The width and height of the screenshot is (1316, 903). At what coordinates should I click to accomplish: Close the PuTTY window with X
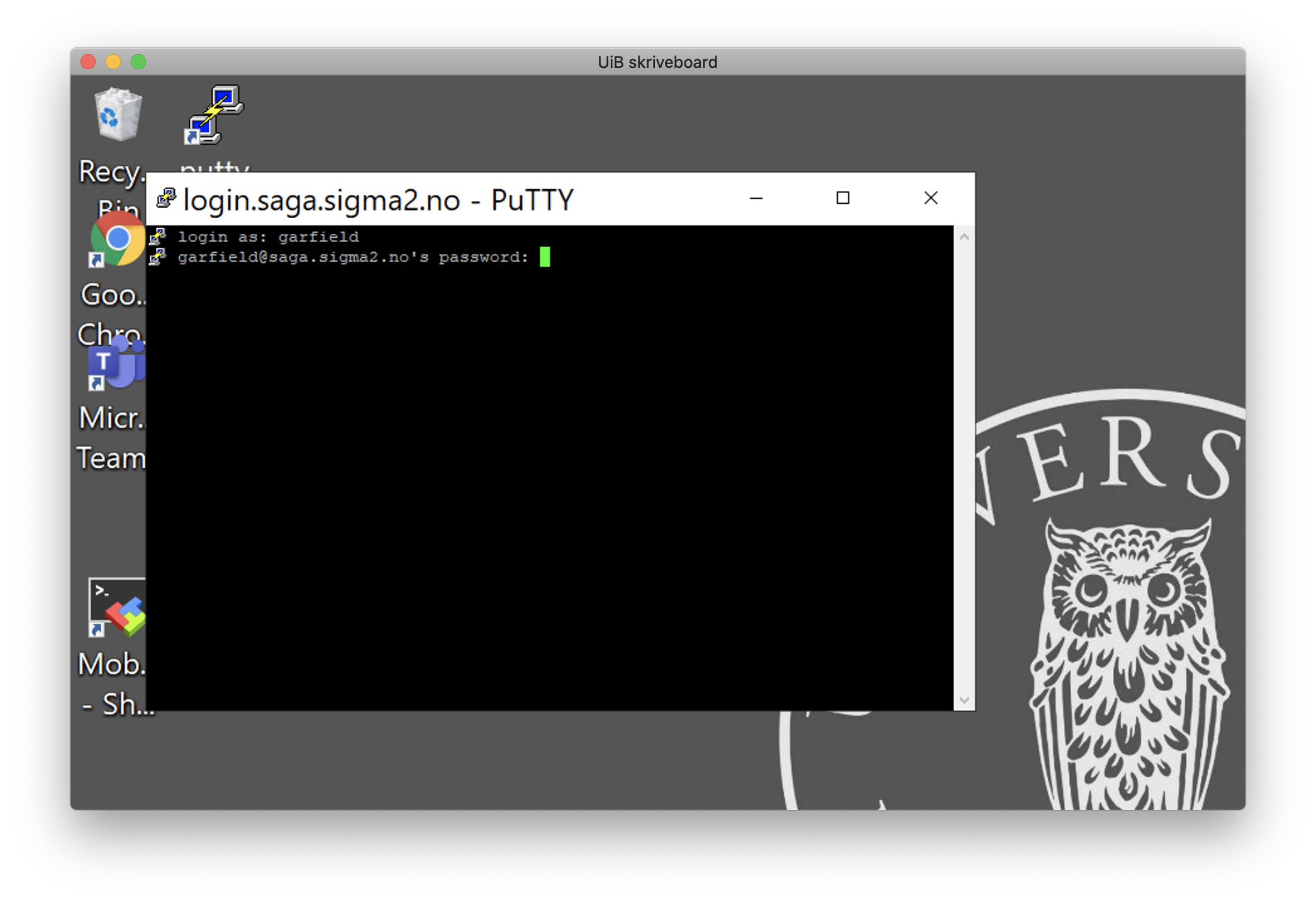click(931, 199)
